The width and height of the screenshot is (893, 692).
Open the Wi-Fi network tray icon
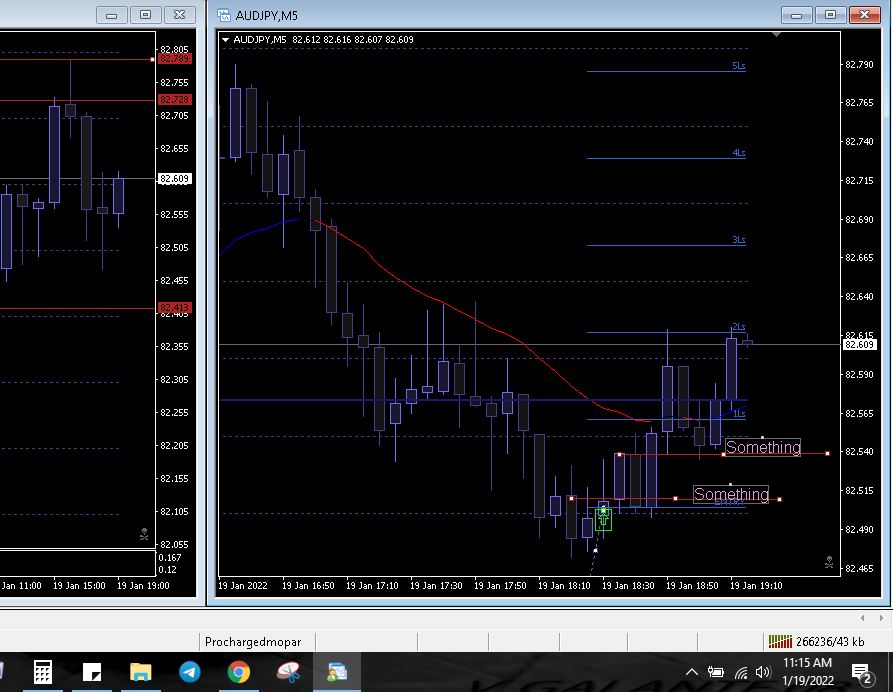pos(741,673)
